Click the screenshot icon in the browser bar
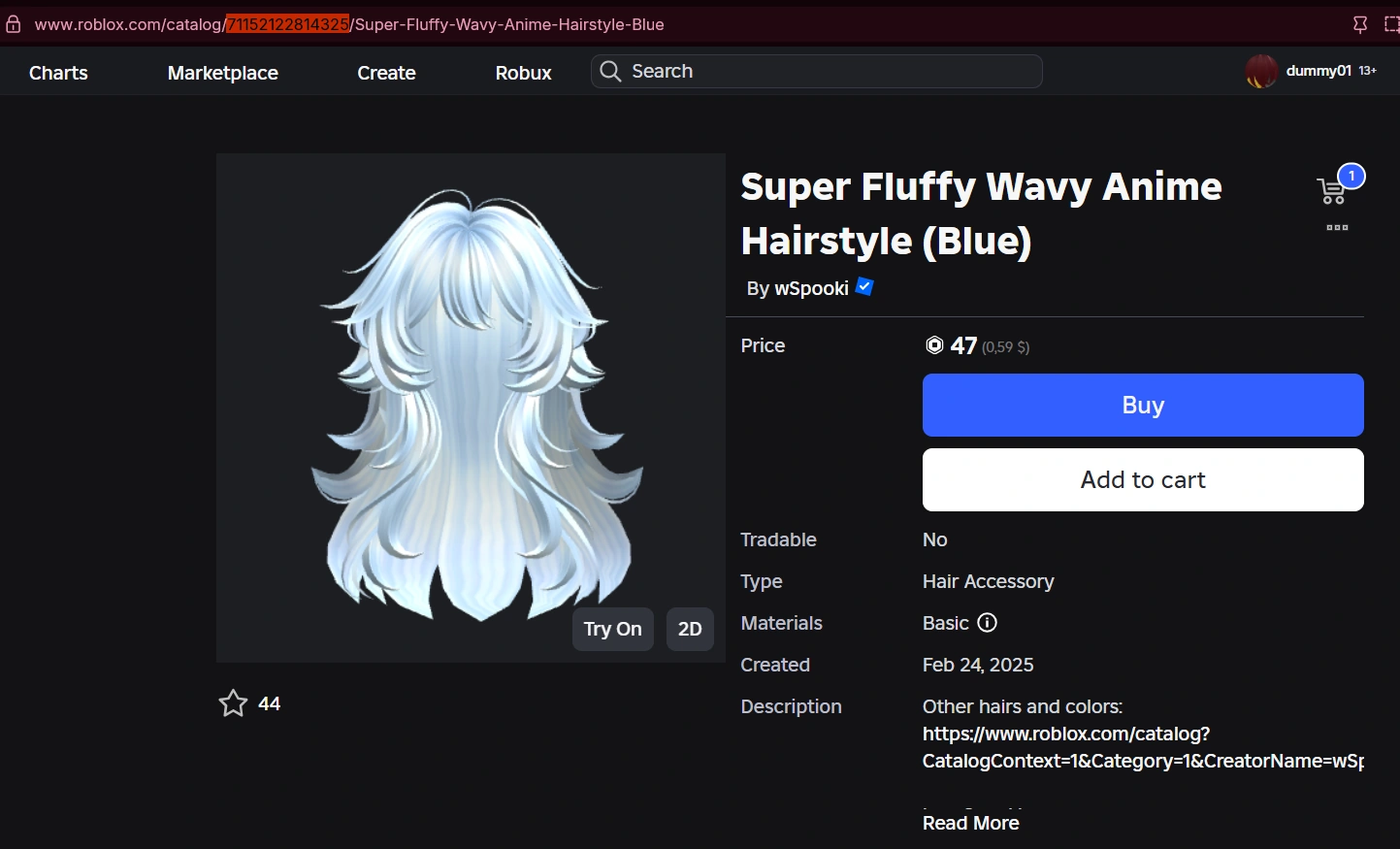This screenshot has width=1400, height=849. 1391,24
